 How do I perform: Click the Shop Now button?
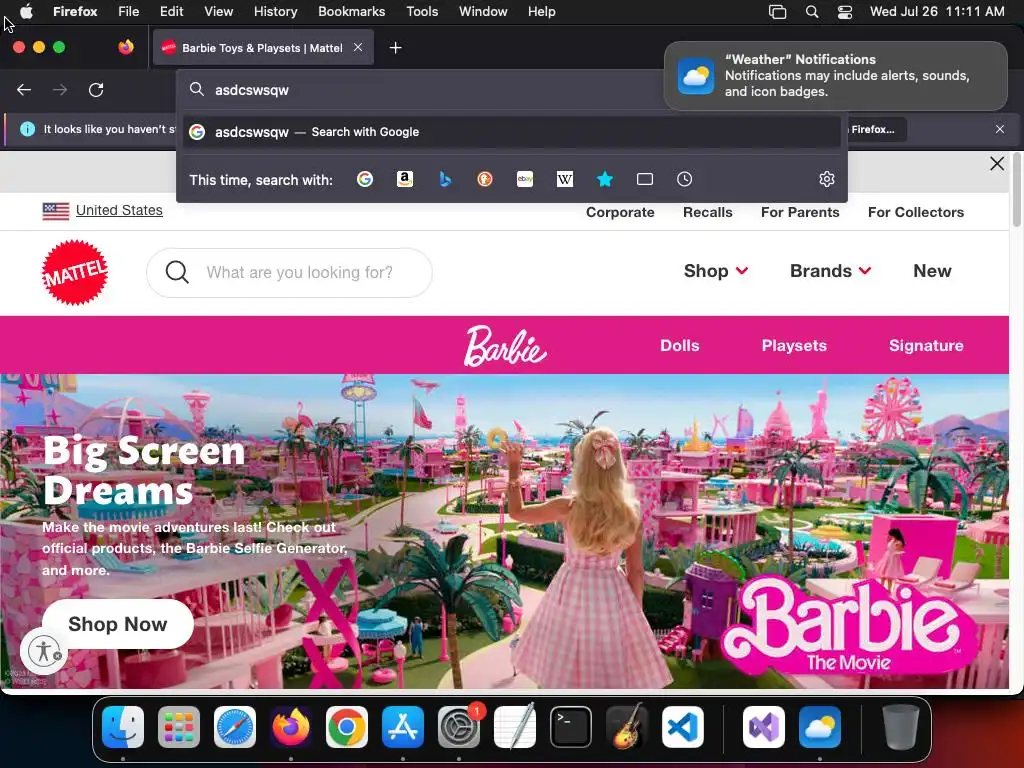118,624
